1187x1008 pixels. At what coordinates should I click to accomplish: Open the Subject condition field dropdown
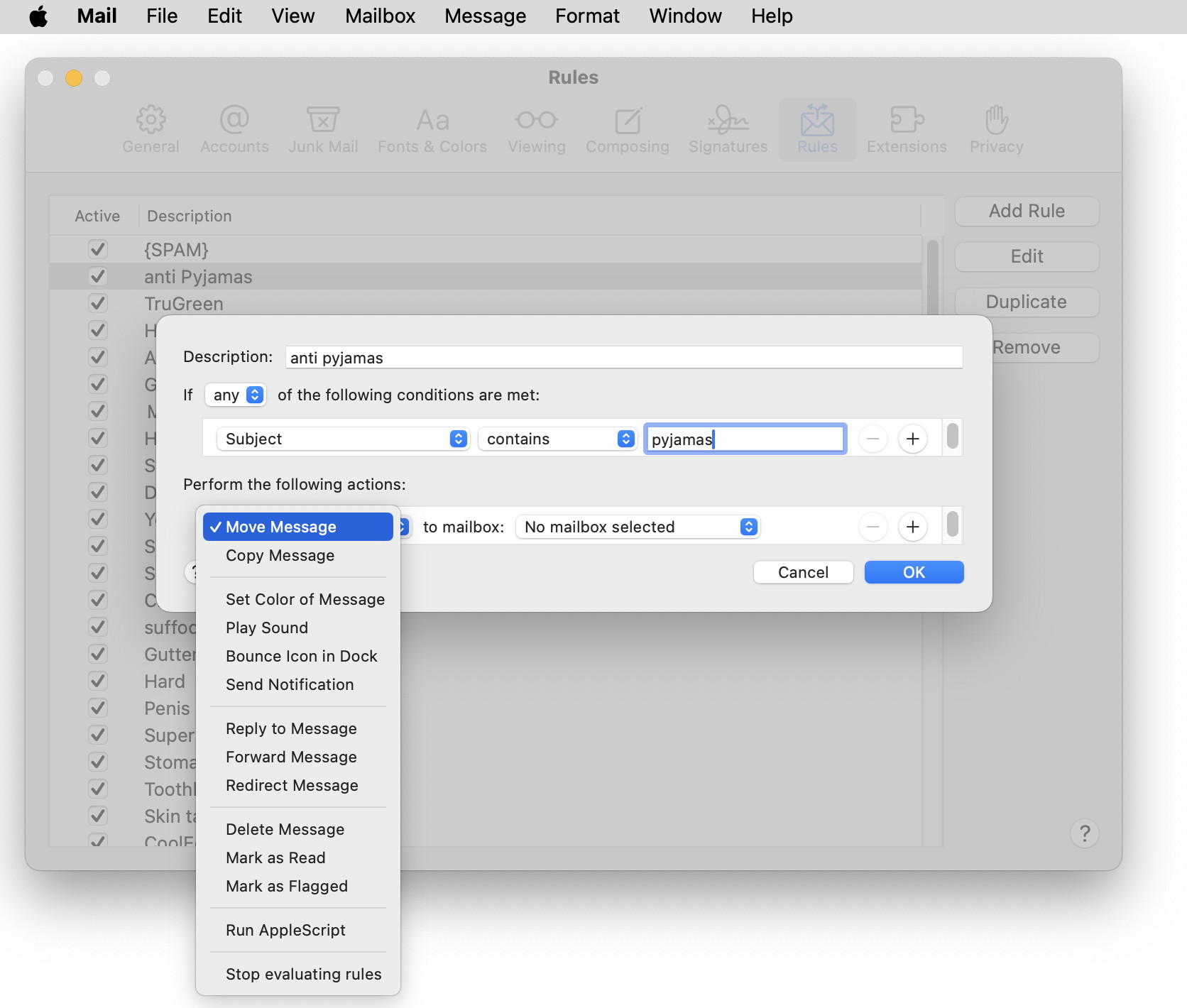point(343,439)
